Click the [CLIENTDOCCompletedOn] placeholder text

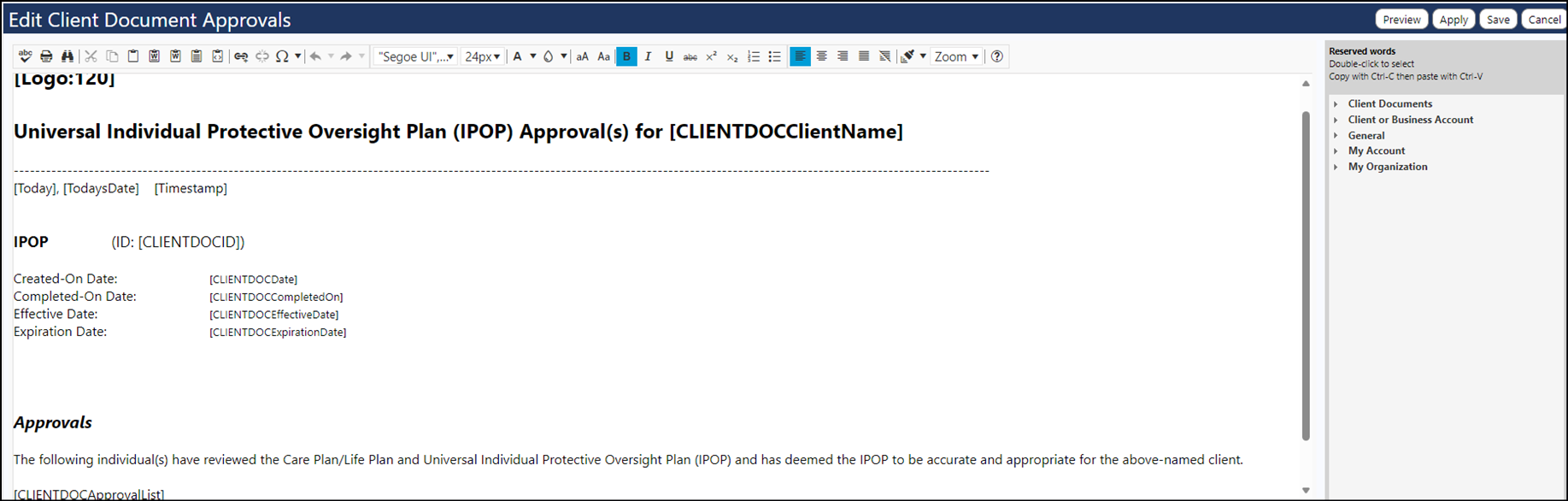tap(276, 298)
